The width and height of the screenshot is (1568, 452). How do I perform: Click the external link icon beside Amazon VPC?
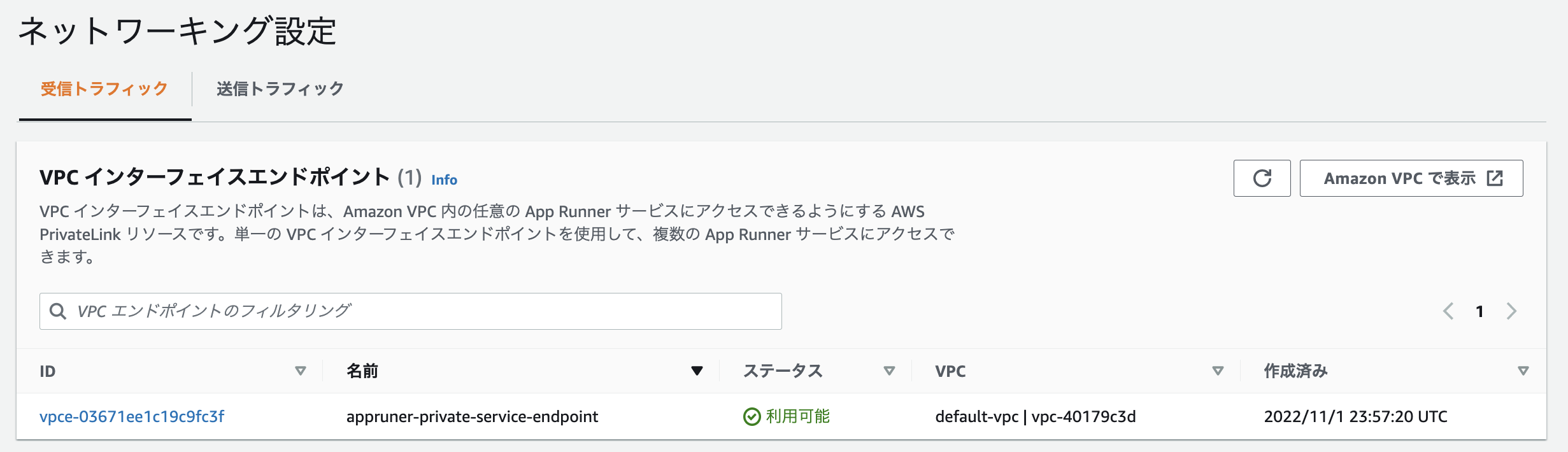[x=1495, y=178]
